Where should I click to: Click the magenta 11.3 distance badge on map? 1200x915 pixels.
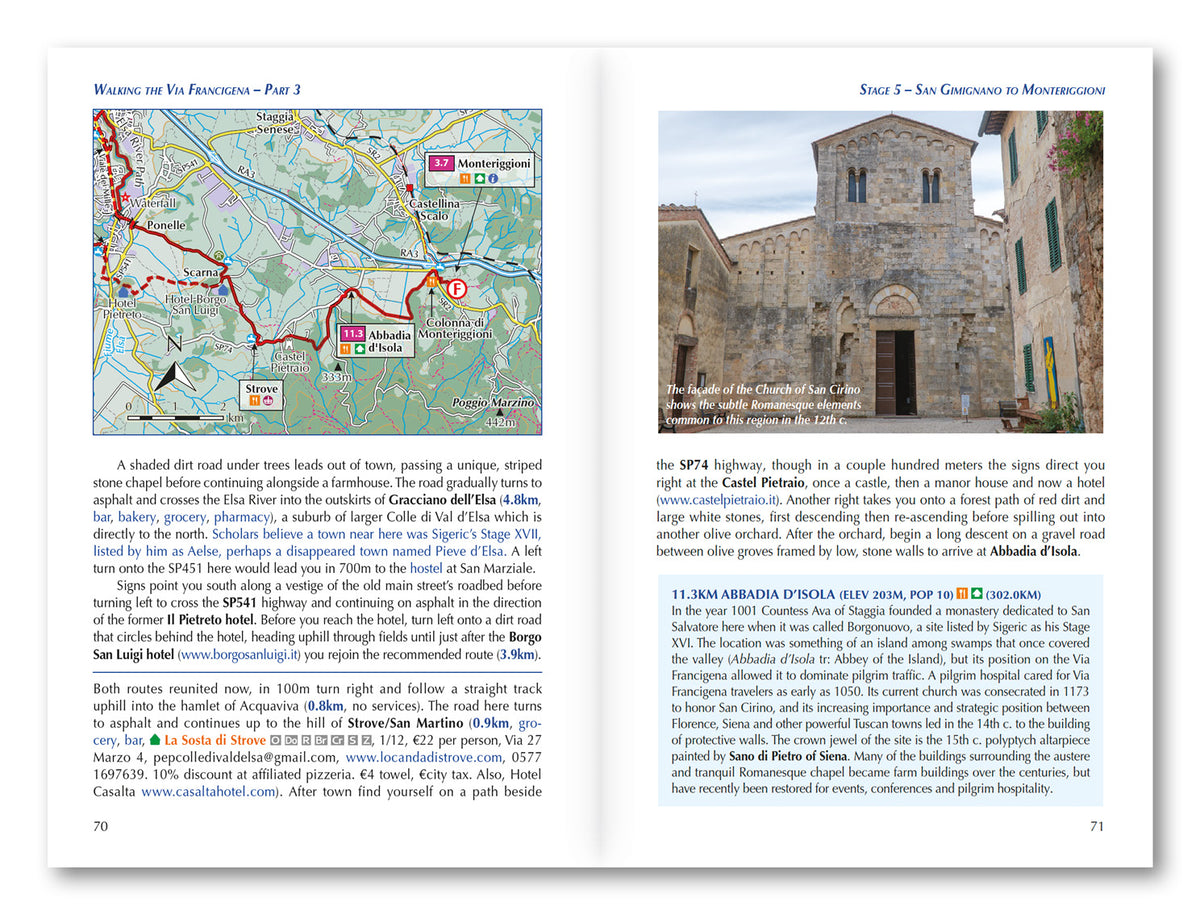pyautogui.click(x=353, y=335)
